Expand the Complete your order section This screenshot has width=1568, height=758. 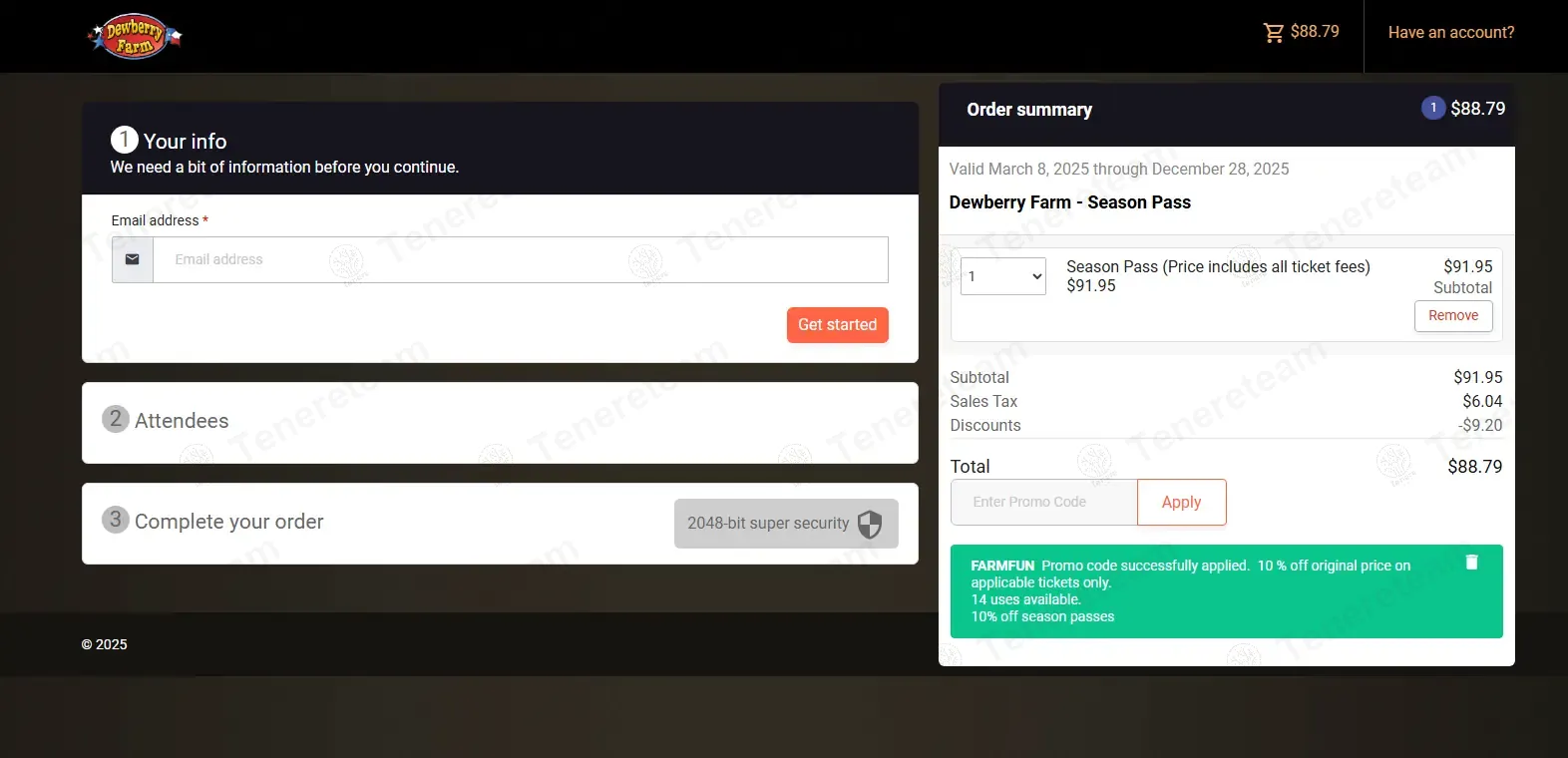pos(229,522)
